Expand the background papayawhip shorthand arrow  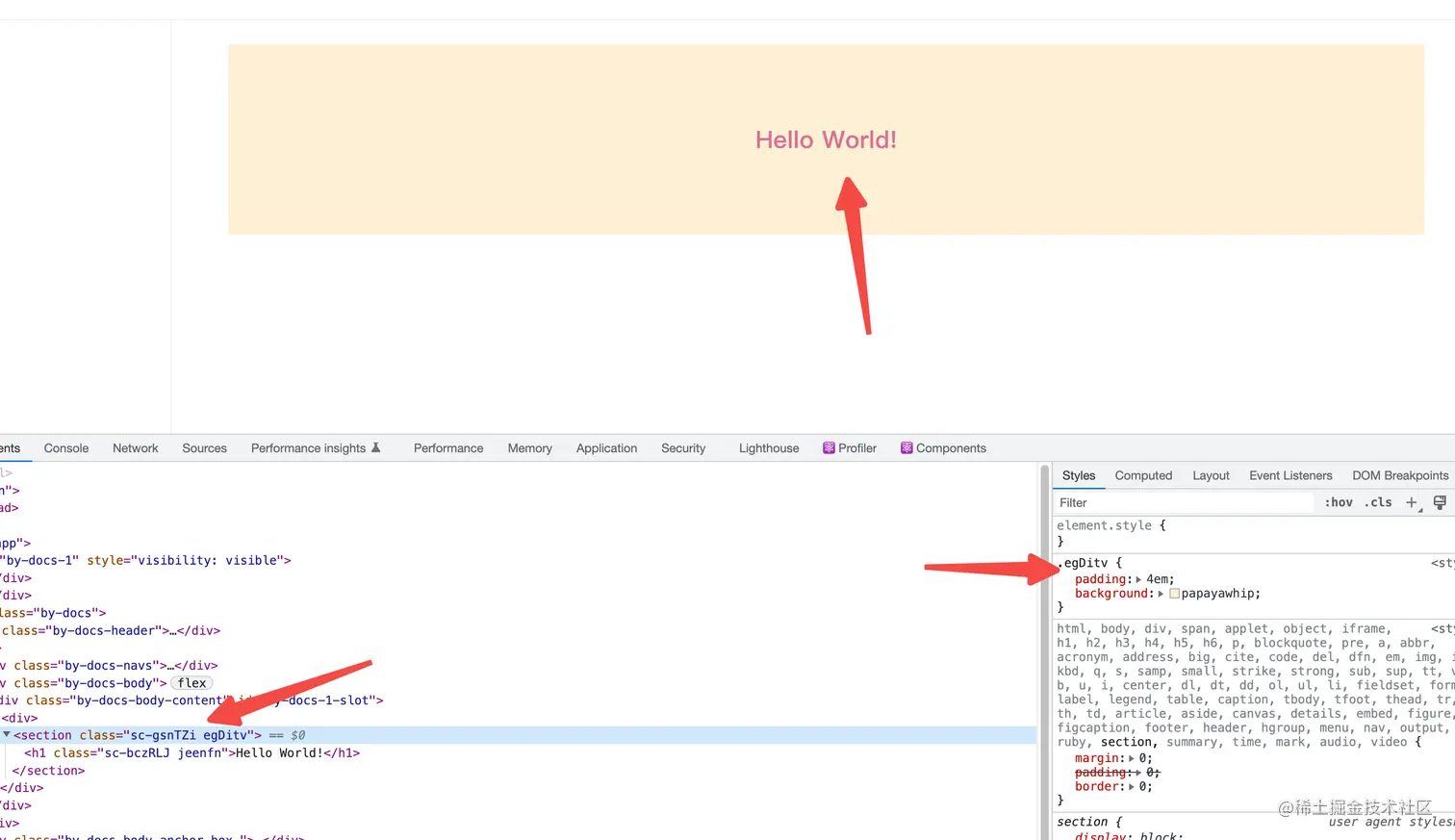[1160, 593]
